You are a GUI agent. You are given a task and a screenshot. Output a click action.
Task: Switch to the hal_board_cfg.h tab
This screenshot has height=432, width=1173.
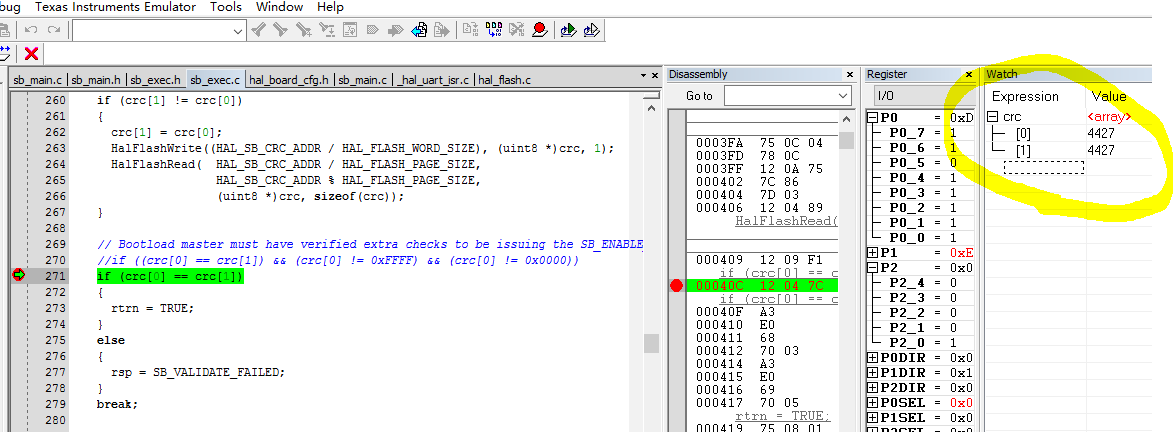pyautogui.click(x=289, y=79)
